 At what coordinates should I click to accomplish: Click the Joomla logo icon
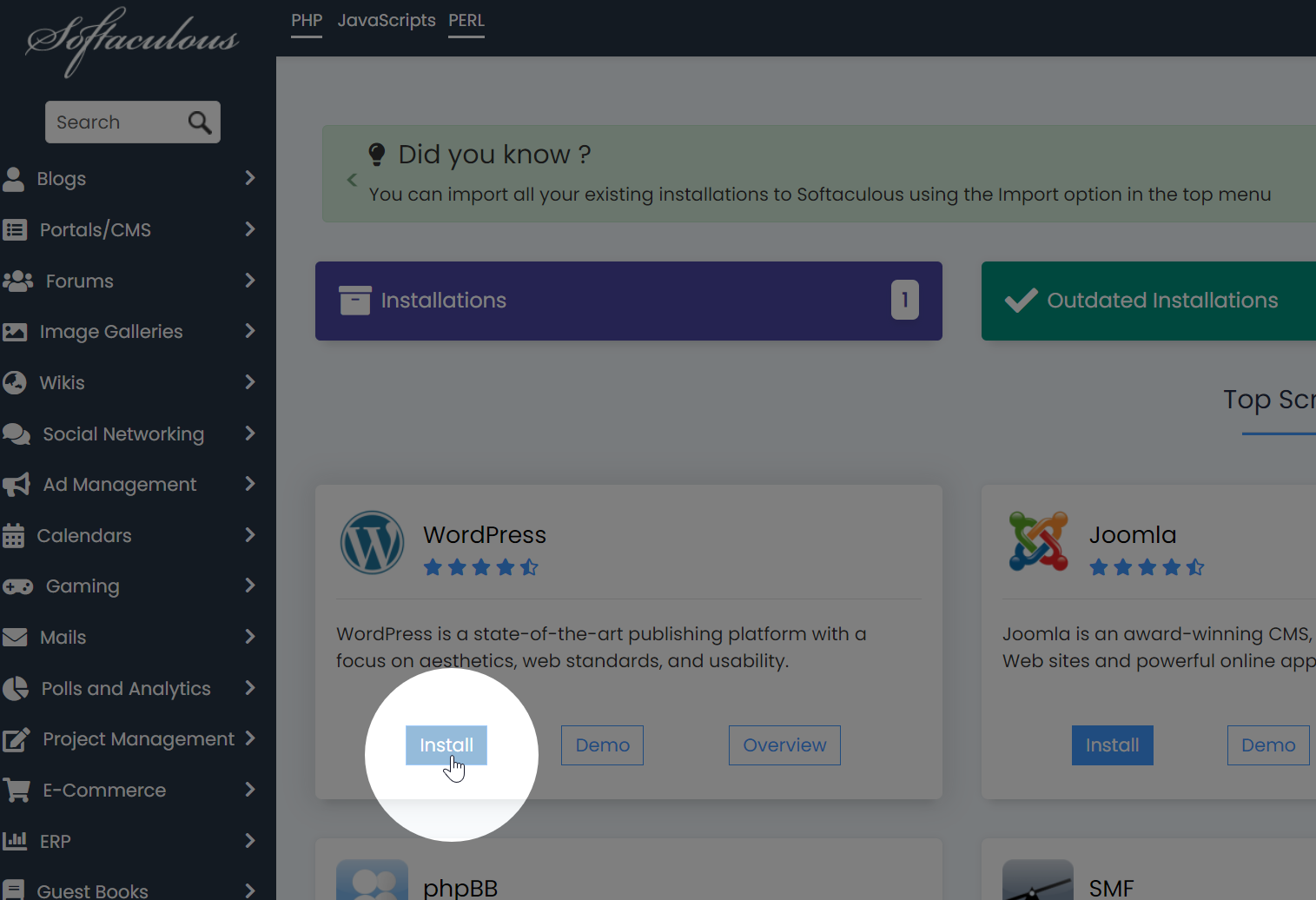(x=1038, y=541)
